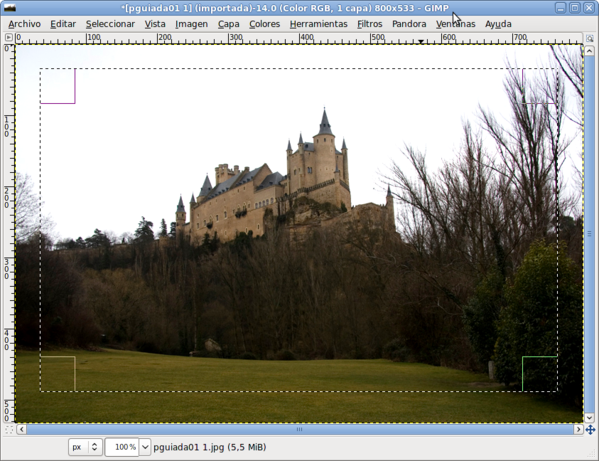The height and width of the screenshot is (461, 599).
Task: Click the 100% zoom input field
Action: tap(122, 447)
